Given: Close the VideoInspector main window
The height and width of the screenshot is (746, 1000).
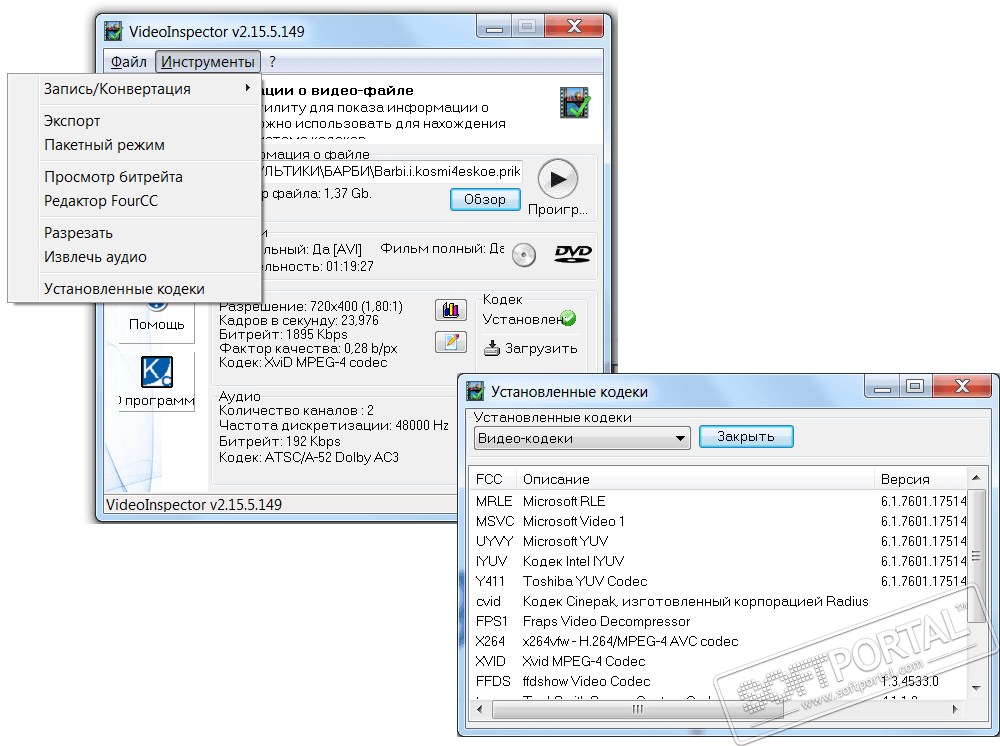Looking at the screenshot, I should click(574, 27).
